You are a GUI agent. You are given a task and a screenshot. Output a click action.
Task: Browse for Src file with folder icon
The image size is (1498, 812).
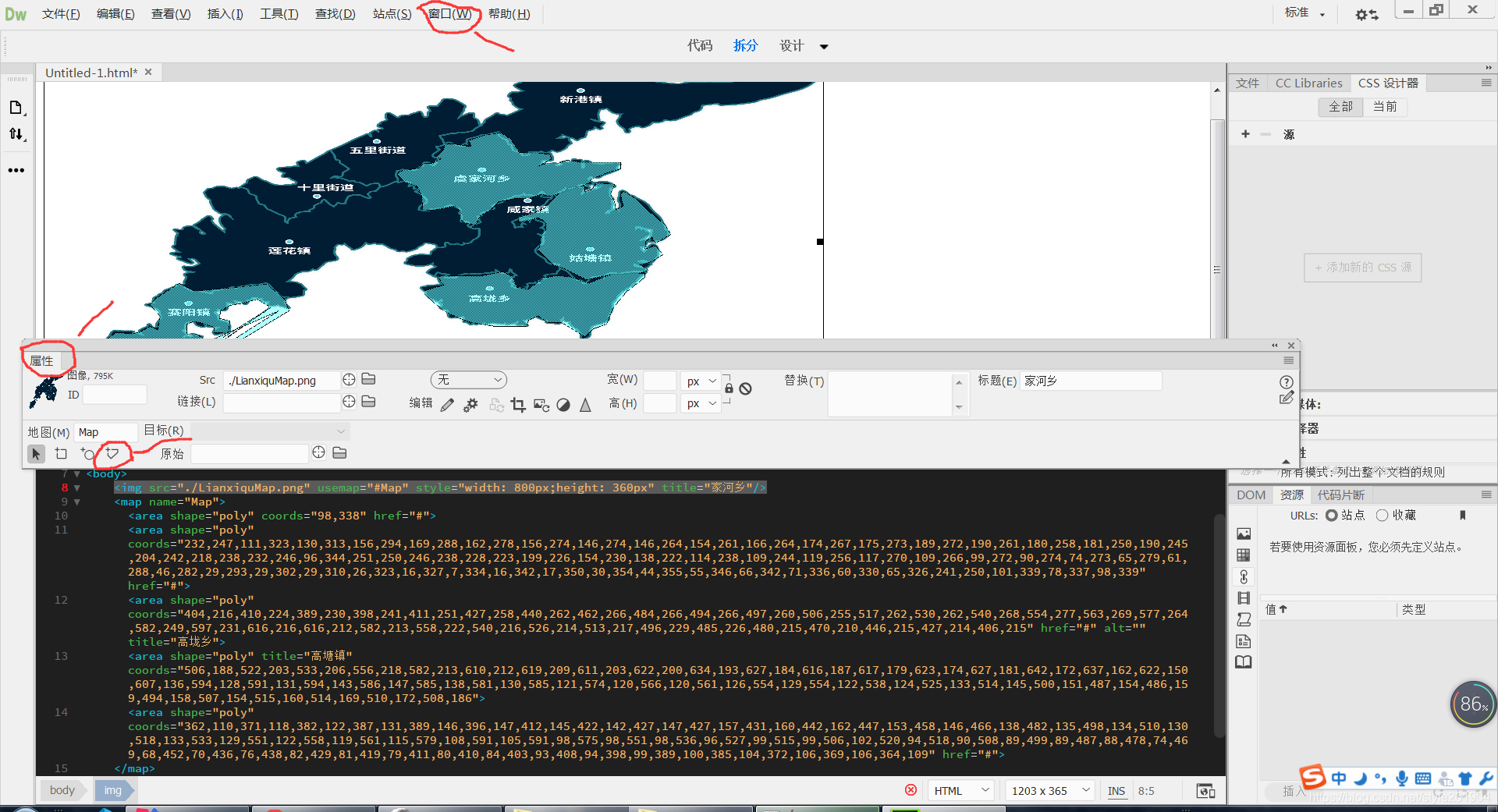pyautogui.click(x=369, y=379)
